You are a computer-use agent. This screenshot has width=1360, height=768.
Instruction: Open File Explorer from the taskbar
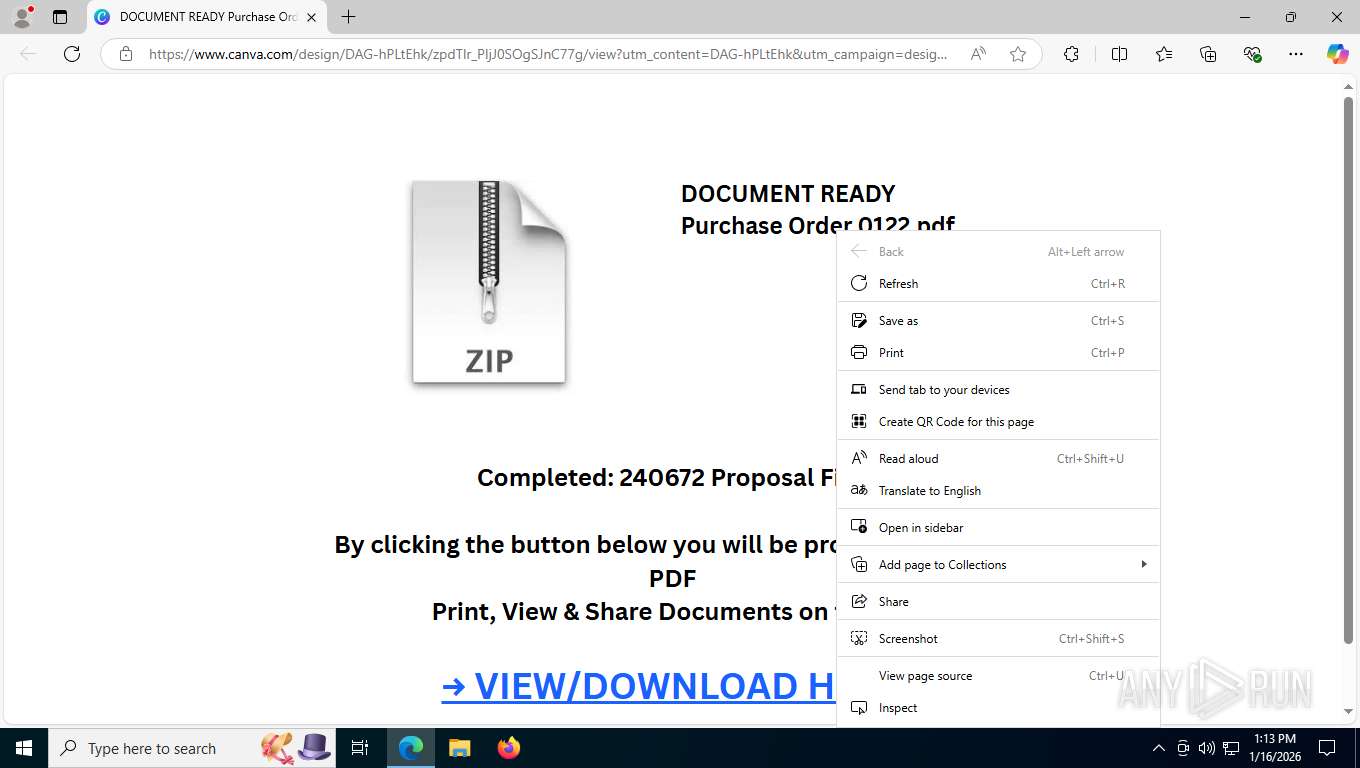coord(459,748)
